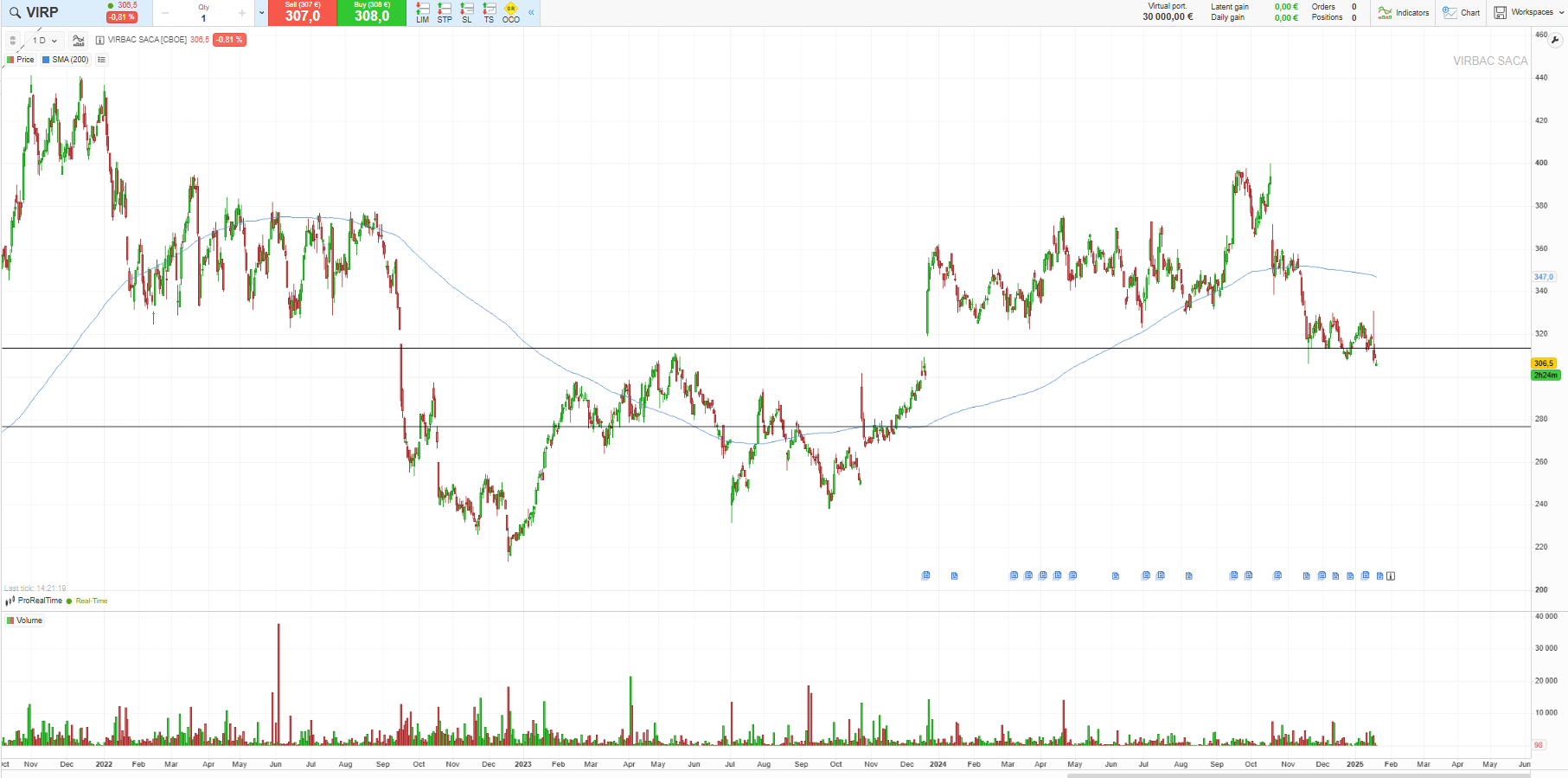Toggle the Price legend label
Viewport: 1568px width, 778px height.
pos(21,60)
